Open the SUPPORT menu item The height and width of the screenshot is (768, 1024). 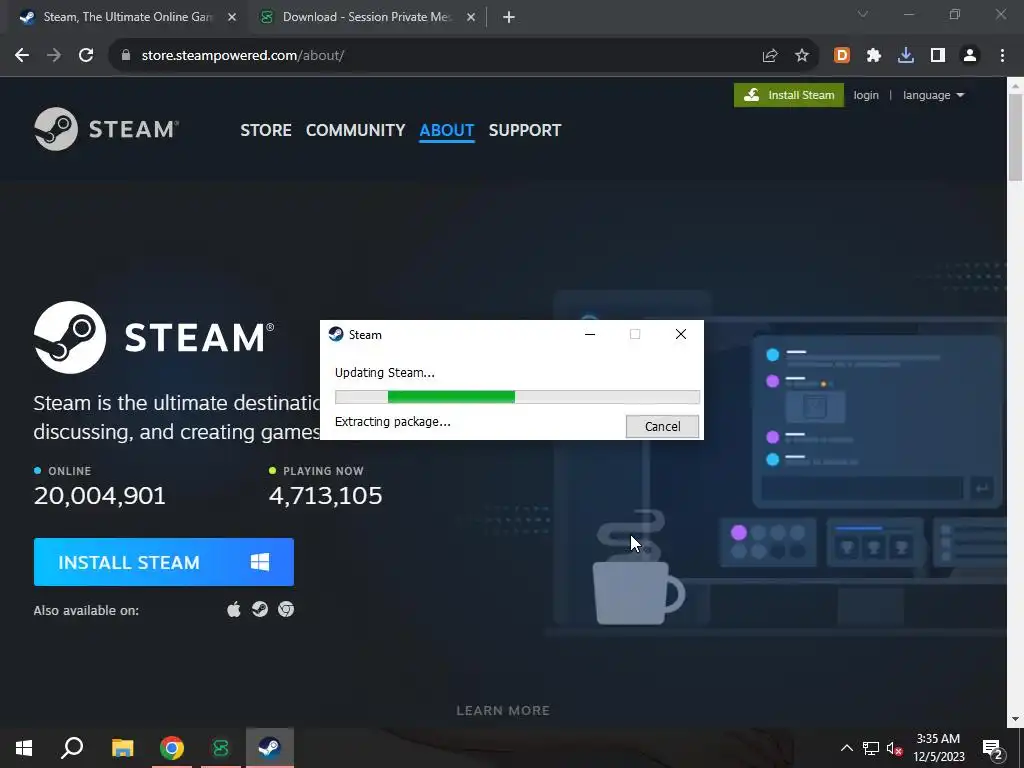tap(524, 130)
